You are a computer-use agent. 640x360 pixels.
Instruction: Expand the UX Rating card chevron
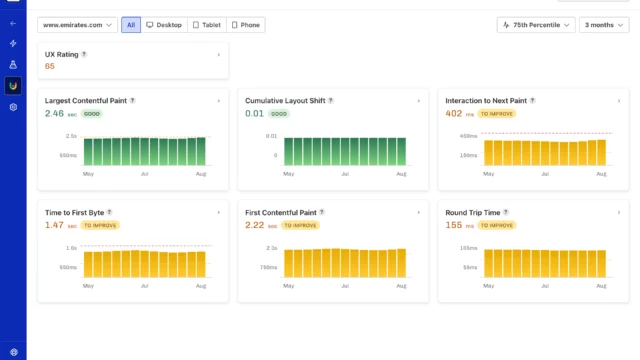click(x=219, y=55)
